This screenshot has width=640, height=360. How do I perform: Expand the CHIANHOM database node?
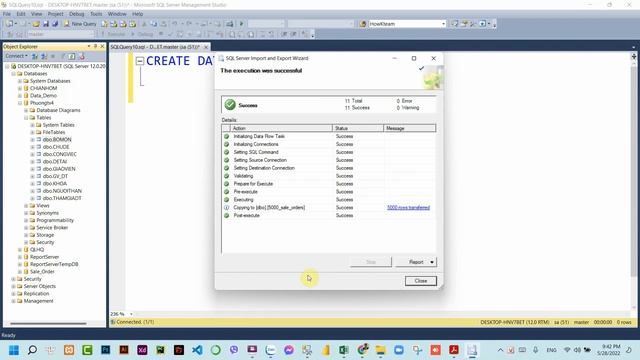click(20, 88)
